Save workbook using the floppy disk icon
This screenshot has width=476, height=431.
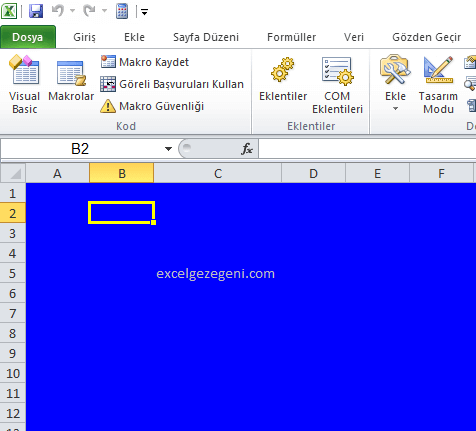coord(36,11)
